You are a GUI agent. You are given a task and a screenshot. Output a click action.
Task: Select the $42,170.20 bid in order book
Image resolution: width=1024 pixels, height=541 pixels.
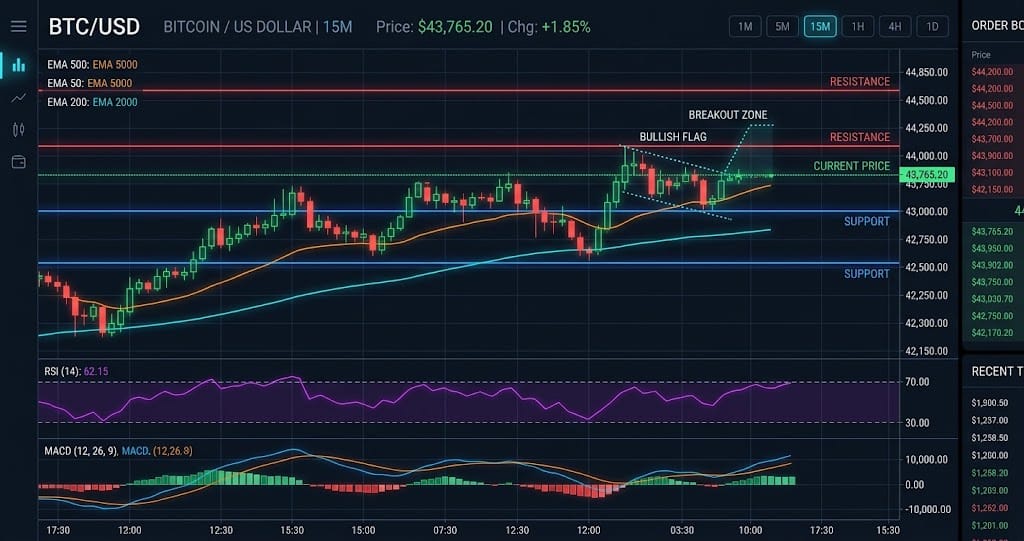pyautogui.click(x=993, y=333)
